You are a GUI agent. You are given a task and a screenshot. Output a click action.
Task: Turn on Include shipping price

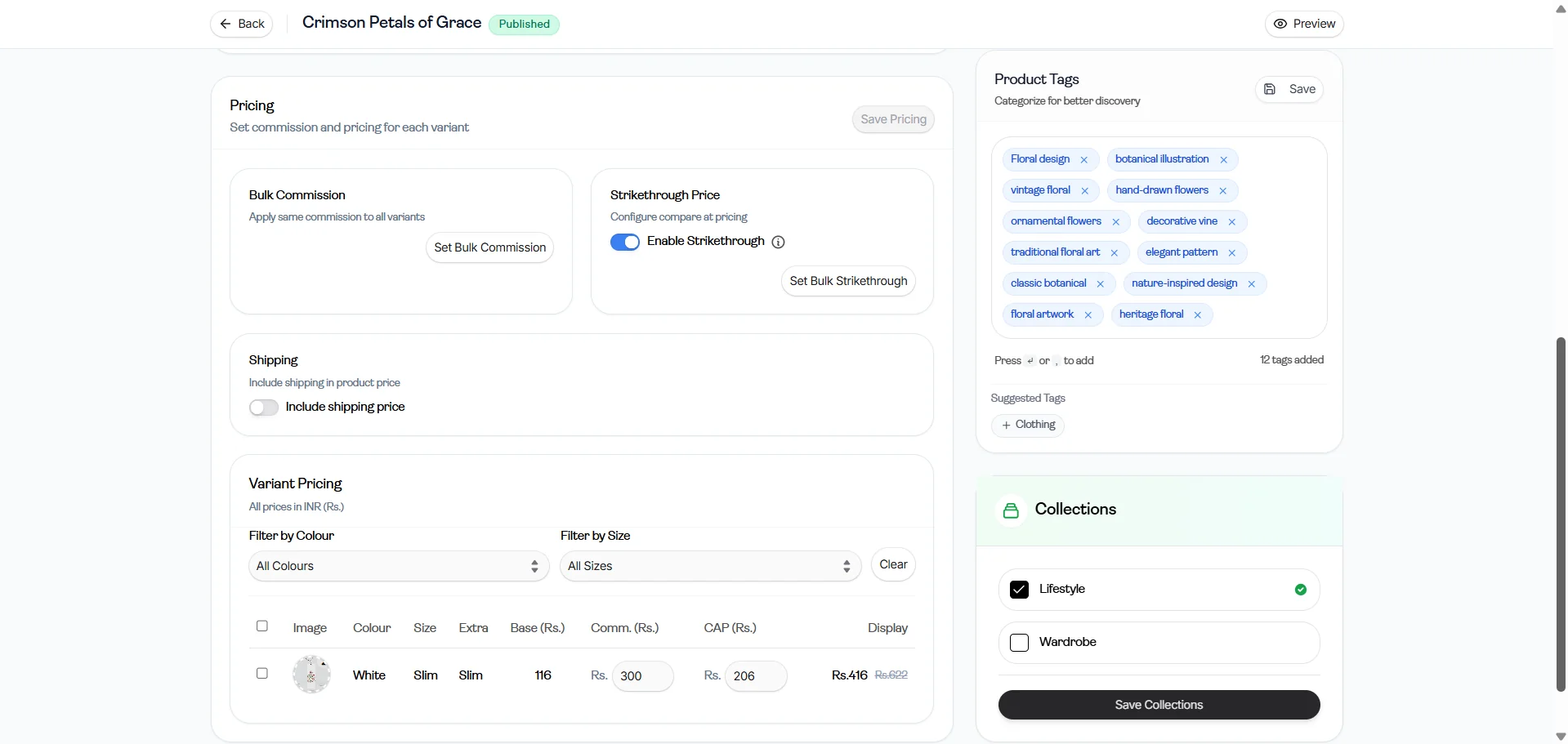tap(264, 408)
